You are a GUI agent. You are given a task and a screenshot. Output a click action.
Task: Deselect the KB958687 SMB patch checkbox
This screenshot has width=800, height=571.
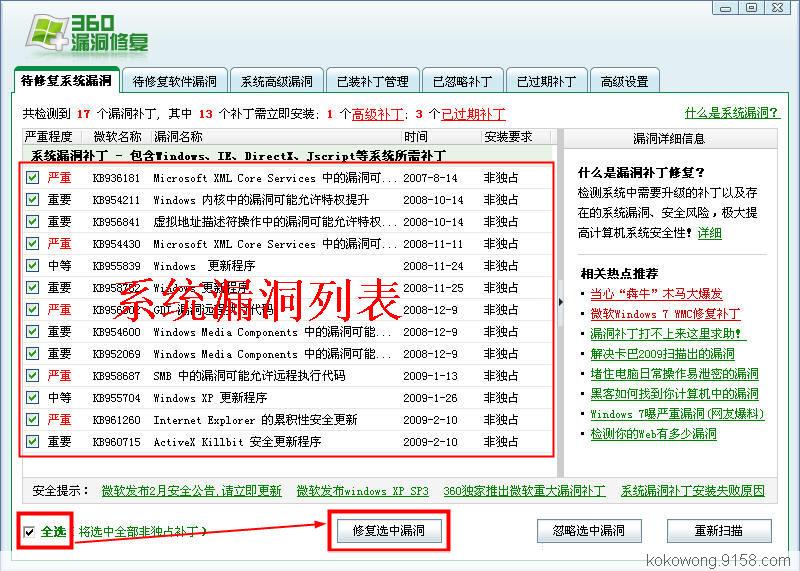point(33,376)
